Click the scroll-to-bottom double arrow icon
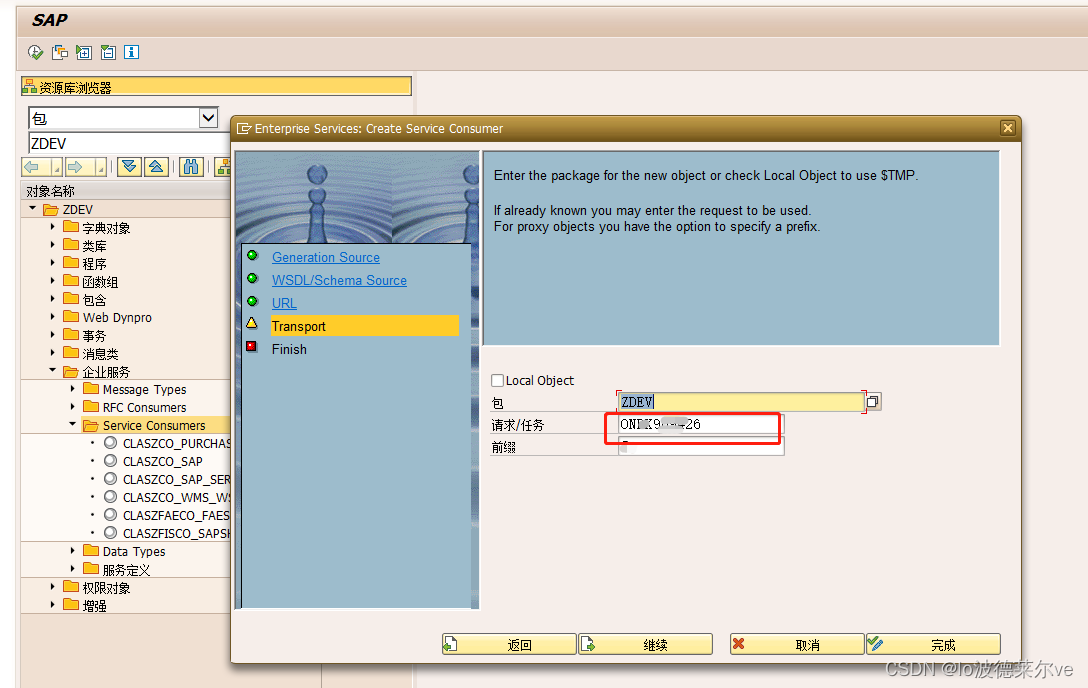 click(129, 167)
